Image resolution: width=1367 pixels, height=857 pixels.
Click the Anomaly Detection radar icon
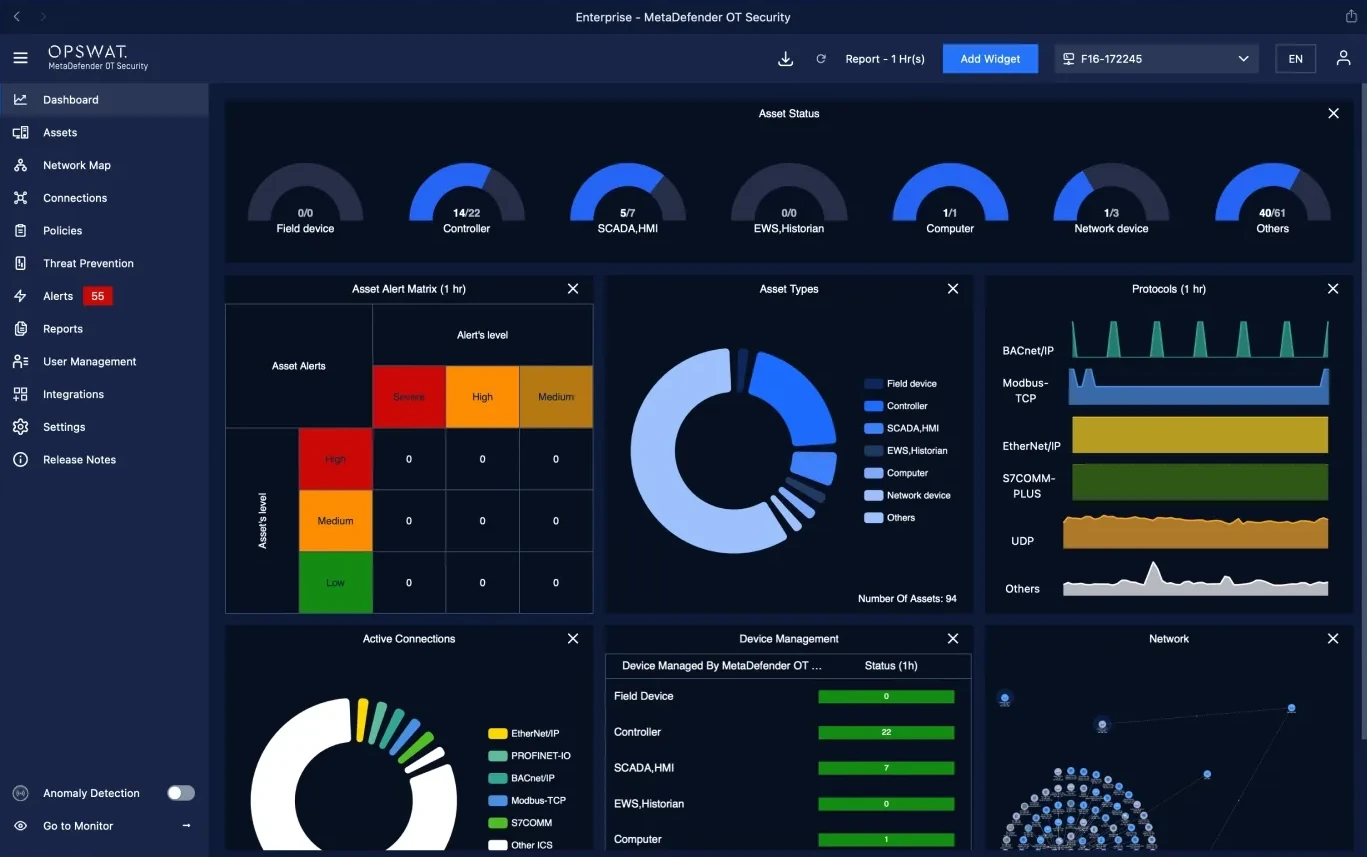coord(20,793)
